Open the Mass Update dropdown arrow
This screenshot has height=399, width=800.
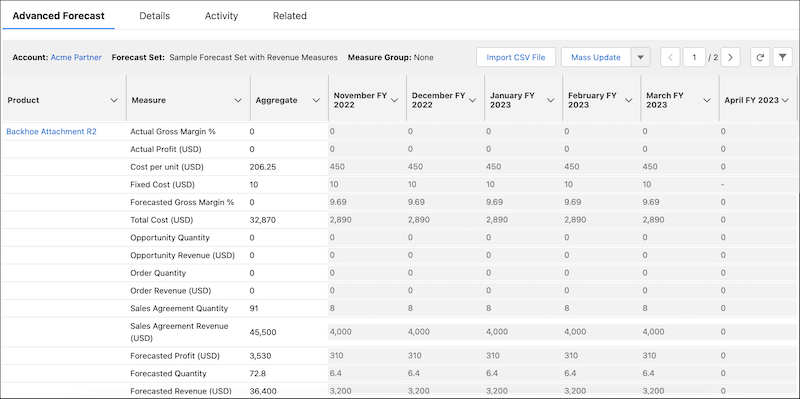641,58
